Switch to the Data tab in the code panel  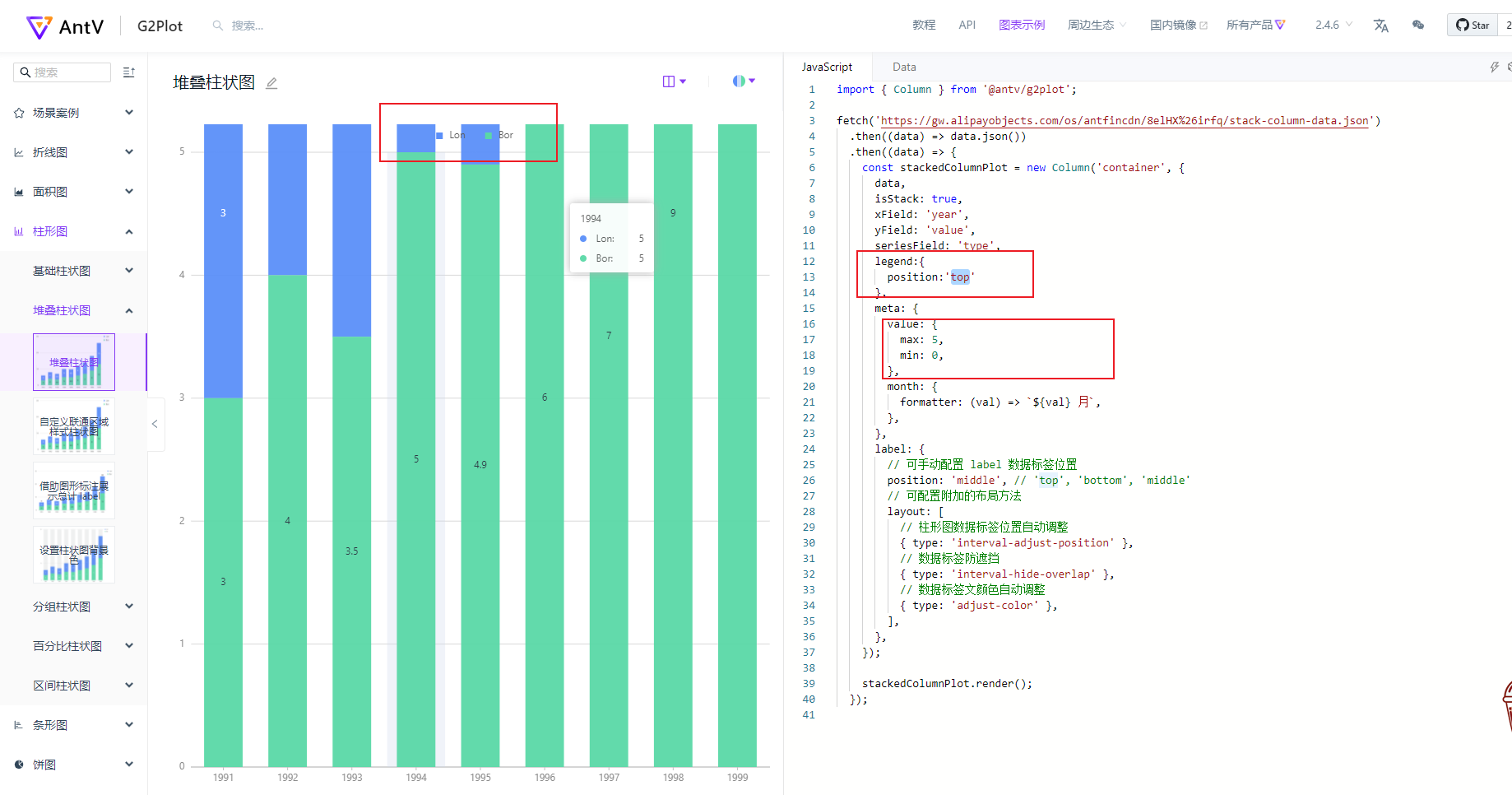pos(904,67)
